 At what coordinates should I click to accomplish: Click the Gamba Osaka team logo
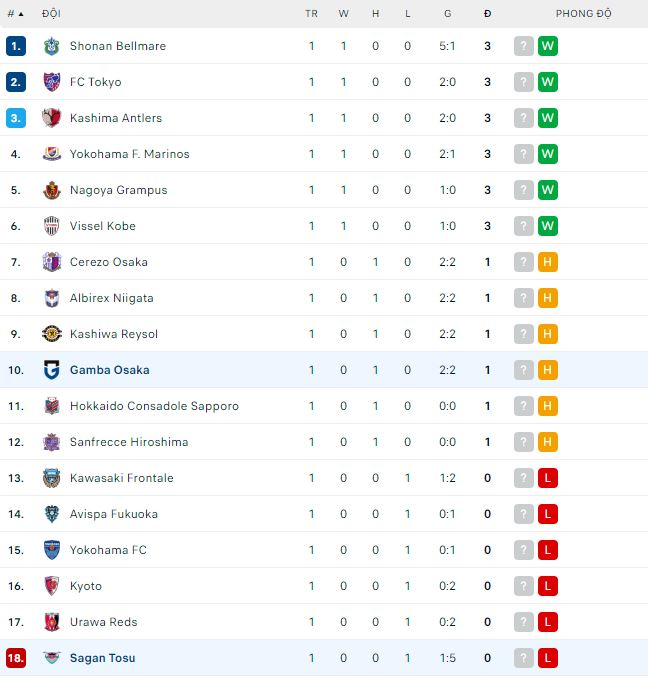tap(52, 370)
